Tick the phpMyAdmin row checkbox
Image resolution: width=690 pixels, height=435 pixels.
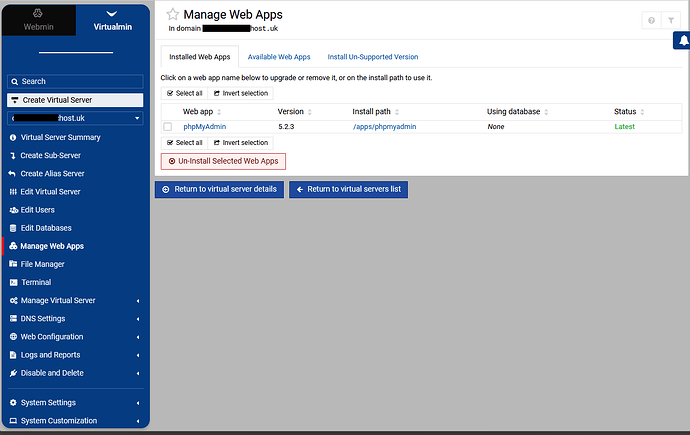point(168,127)
